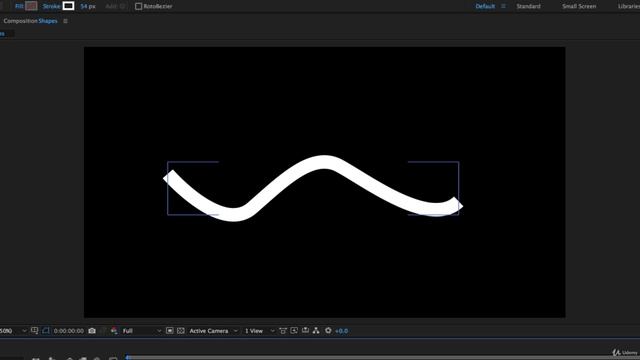Switch to the Standard workspace

[x=528, y=6]
